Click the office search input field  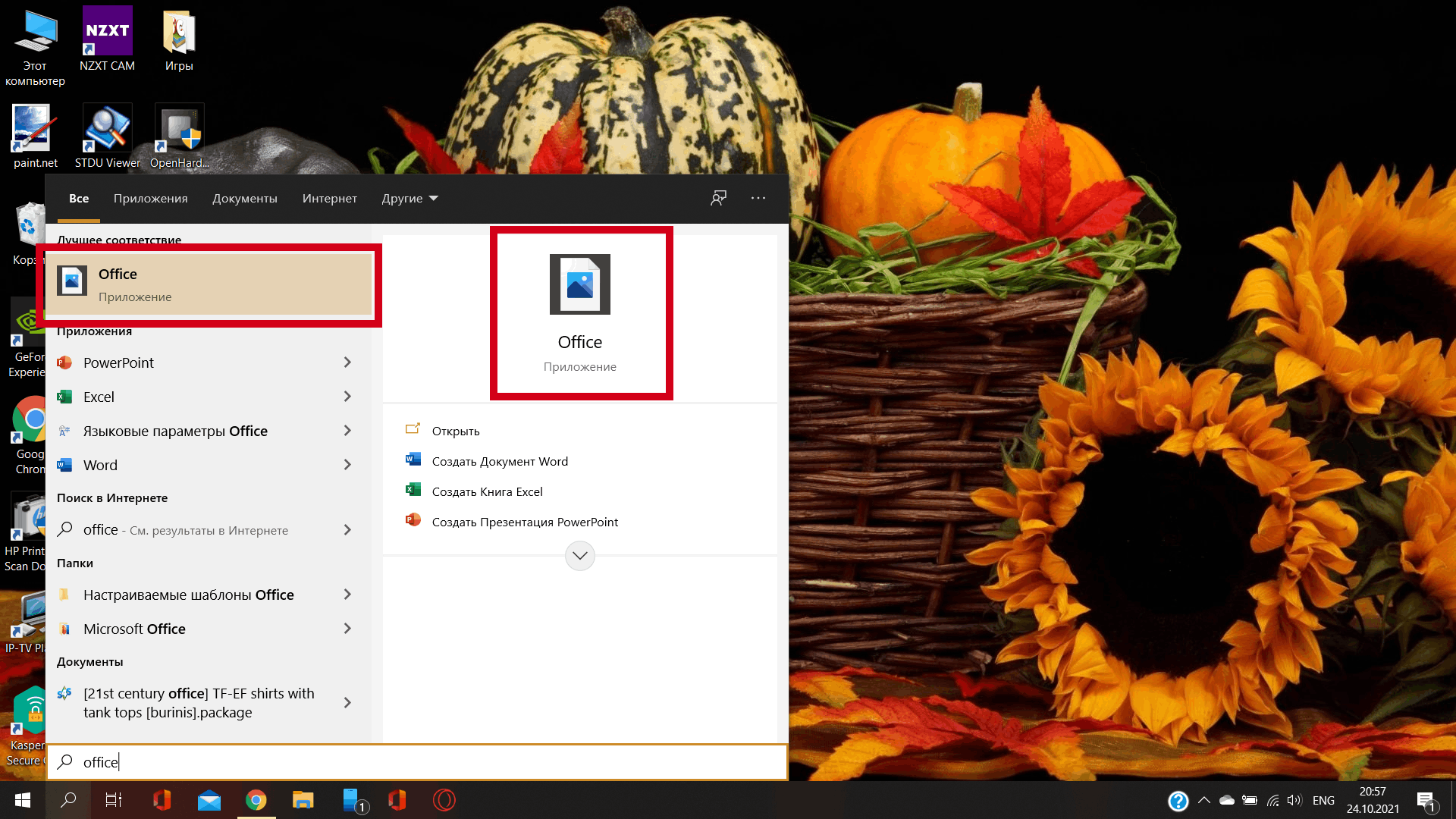(x=417, y=762)
